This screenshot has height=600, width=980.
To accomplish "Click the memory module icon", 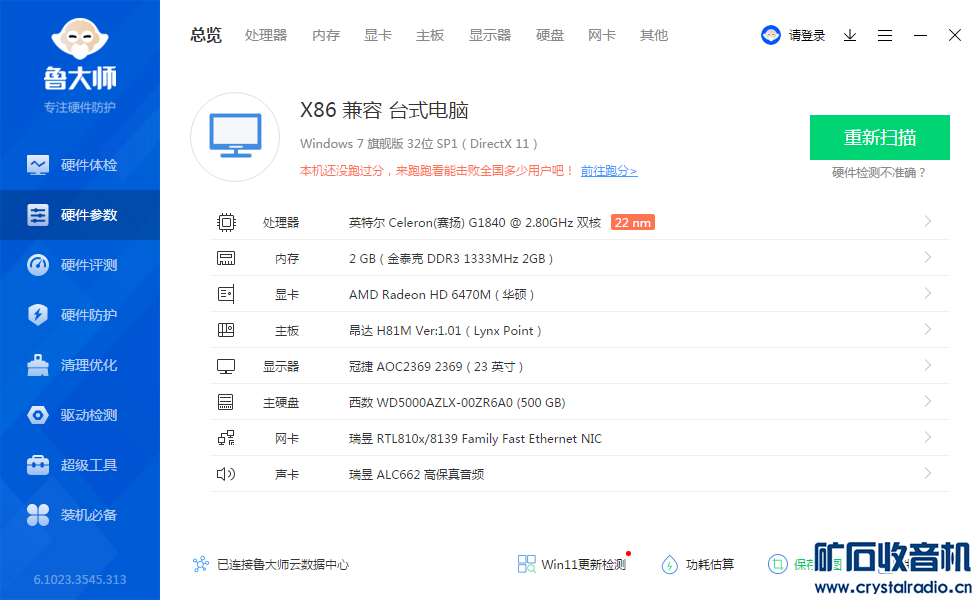I will [226, 258].
